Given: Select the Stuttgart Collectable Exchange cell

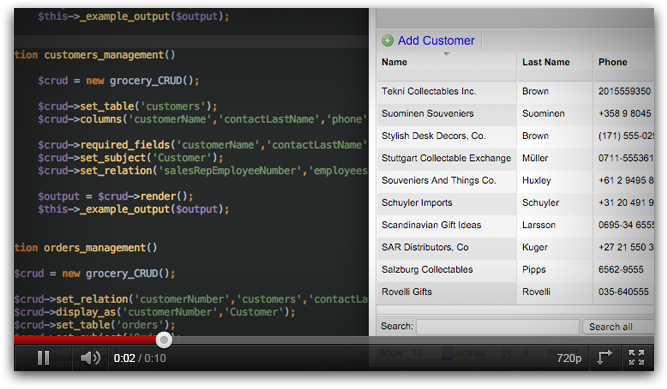Looking at the screenshot, I should [446, 158].
